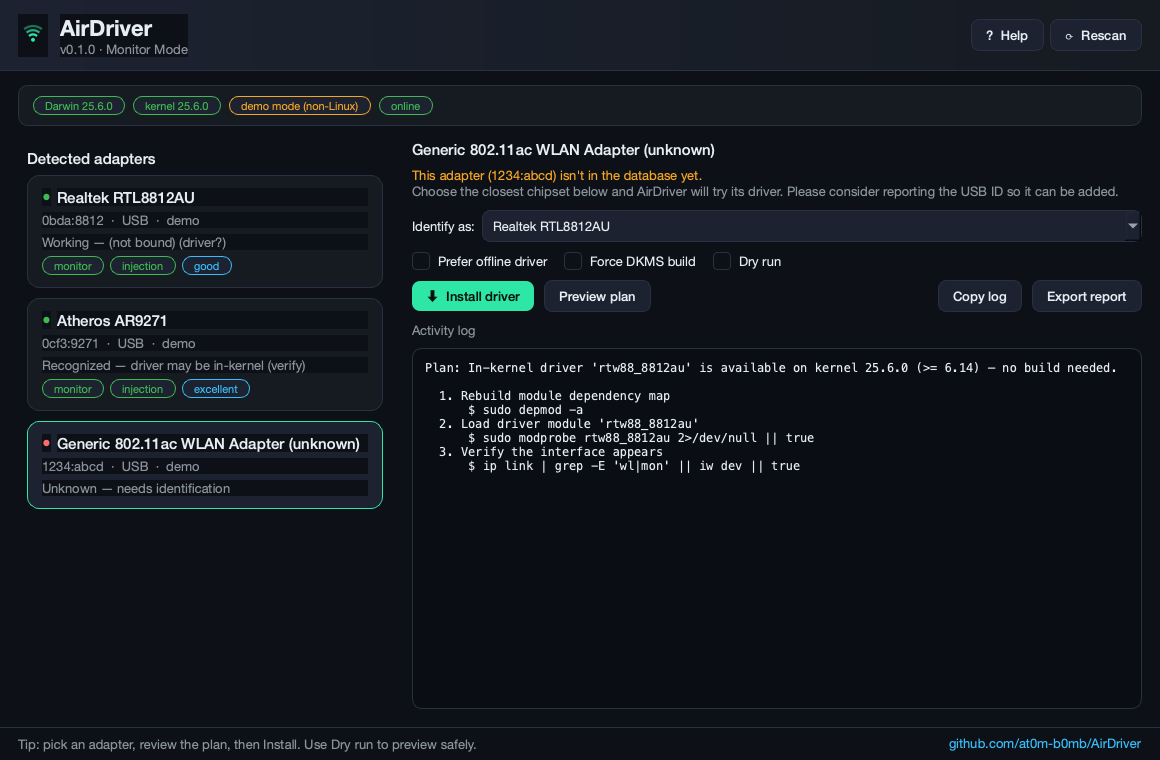Image resolution: width=1160 pixels, height=760 pixels.
Task: Click the green status dot for Realtek RTL8812AU
Action: (x=47, y=198)
